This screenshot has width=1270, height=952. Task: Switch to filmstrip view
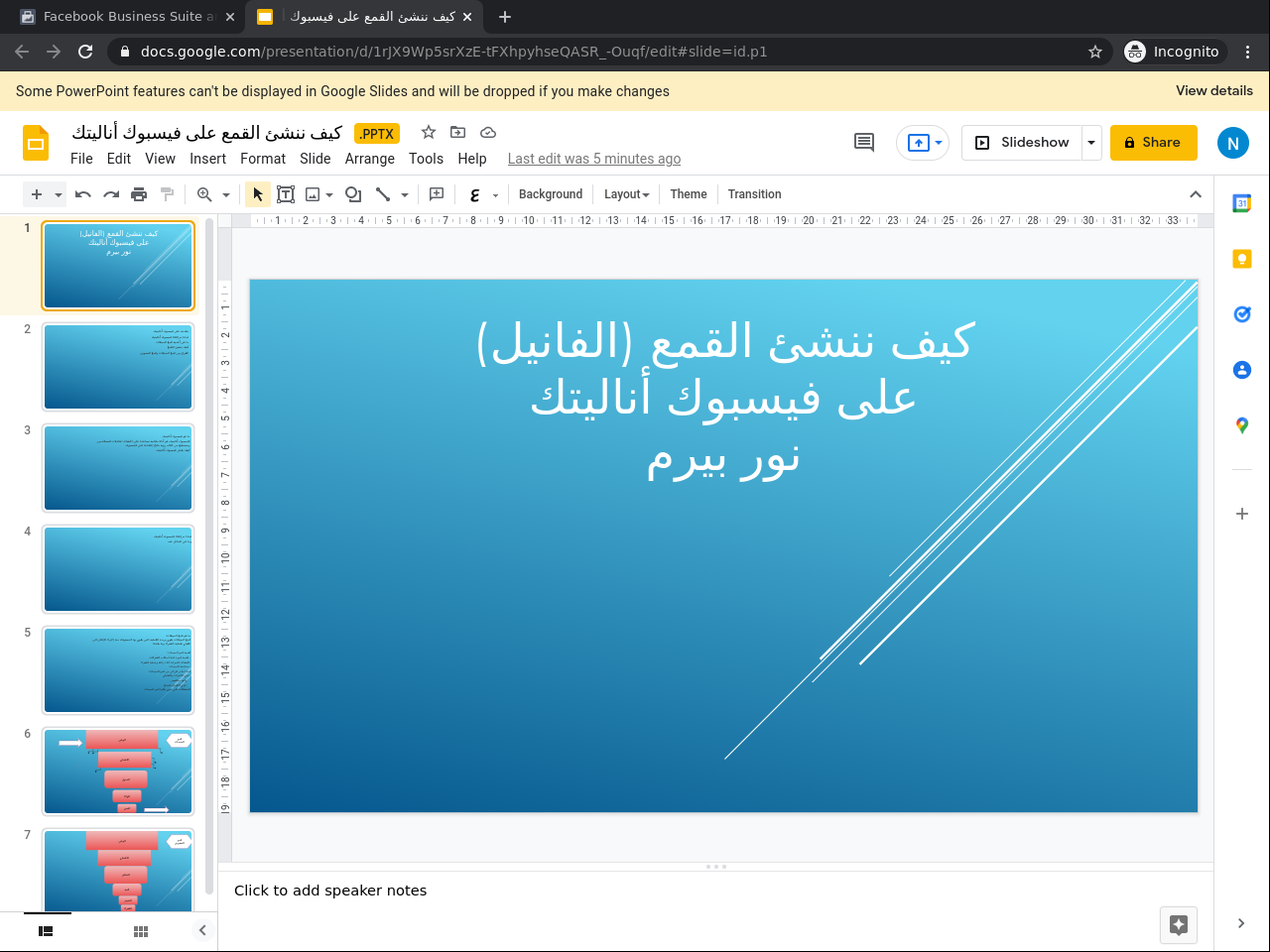pos(46,931)
